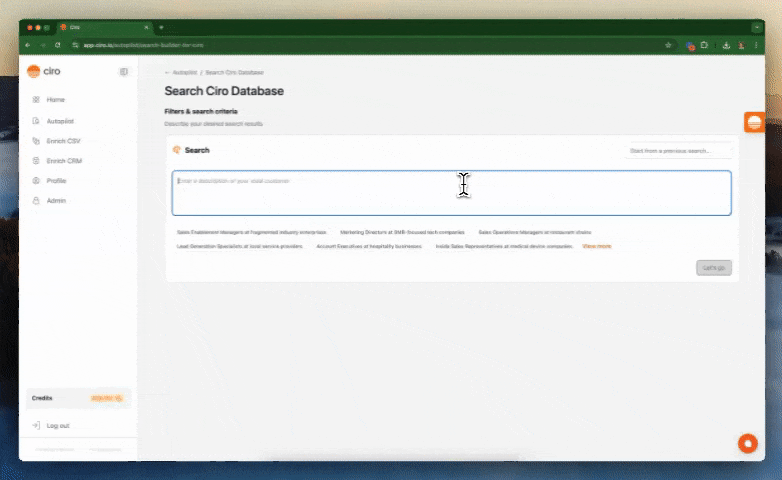Screen dimensions: 782x480
Task: Open the browser three-dot menu
Action: (x=756, y=45)
